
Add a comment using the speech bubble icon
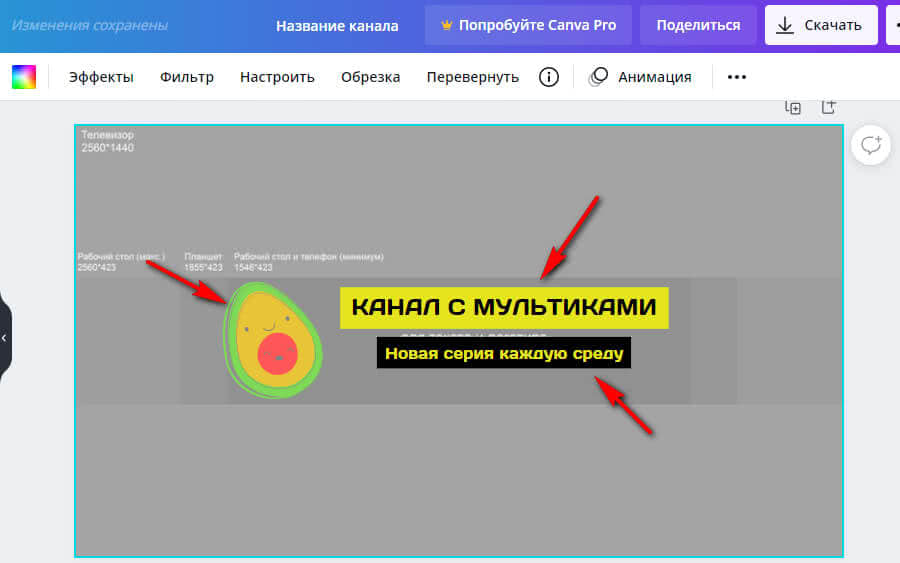pos(871,145)
